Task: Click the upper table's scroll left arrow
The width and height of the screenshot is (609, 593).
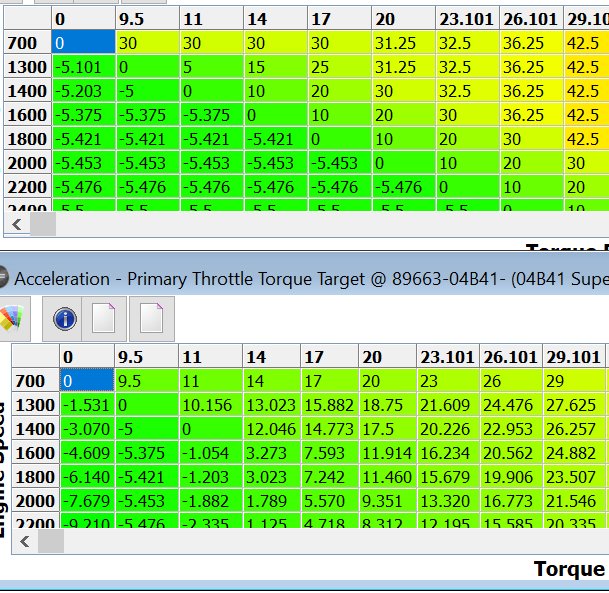Action: pyautogui.click(x=17, y=224)
